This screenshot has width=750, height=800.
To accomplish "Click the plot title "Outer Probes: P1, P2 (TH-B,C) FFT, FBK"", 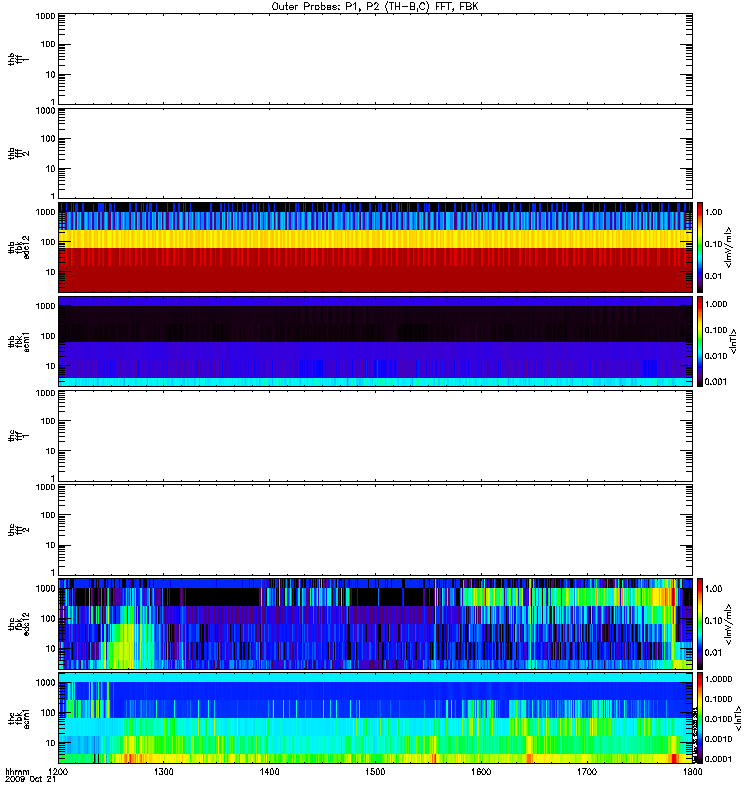I will coord(375,7).
